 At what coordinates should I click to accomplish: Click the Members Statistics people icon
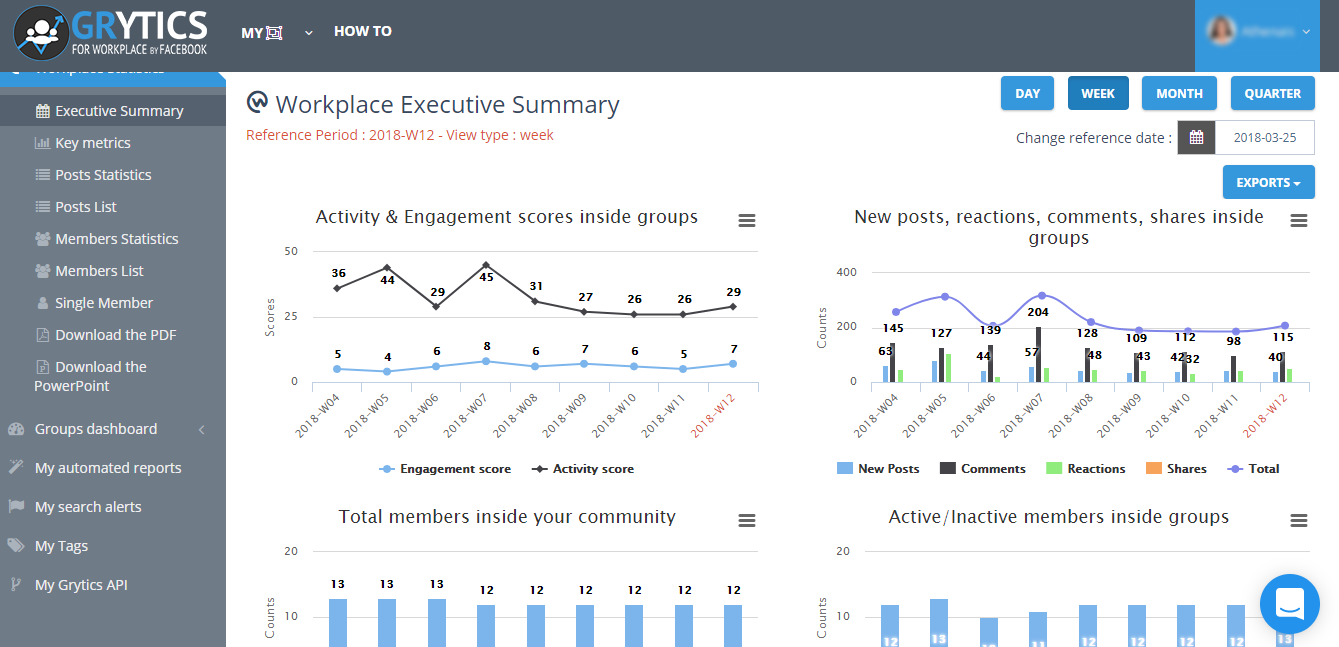pyautogui.click(x=42, y=239)
